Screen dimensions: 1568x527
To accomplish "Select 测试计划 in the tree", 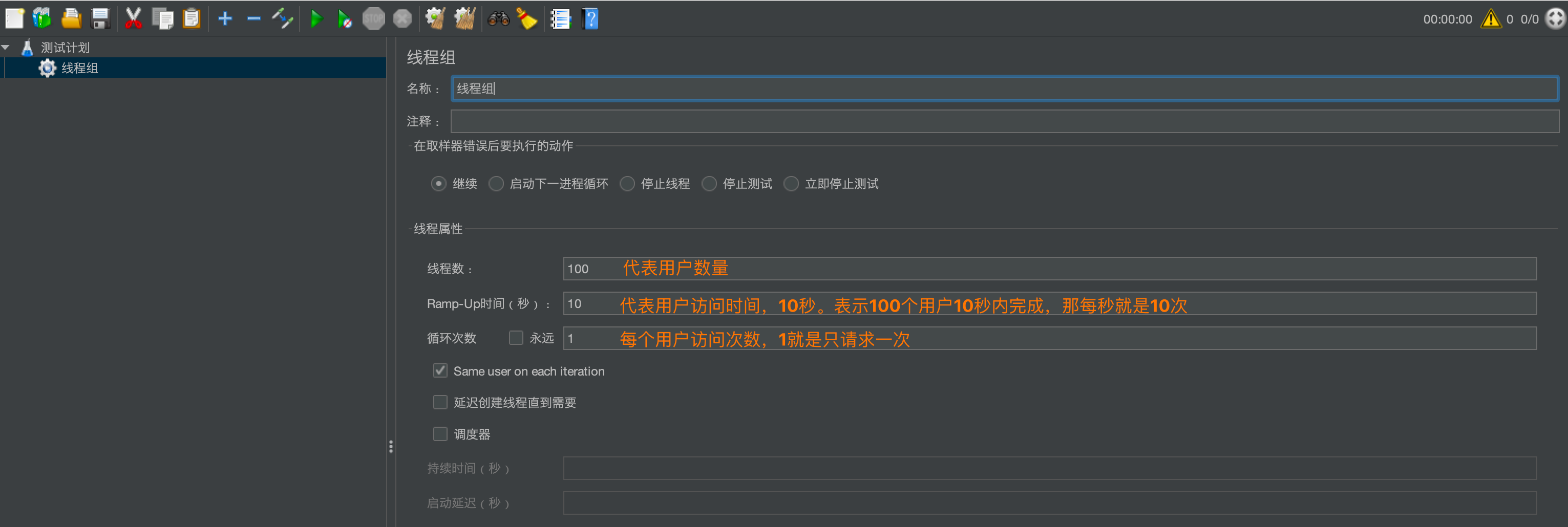I will [65, 48].
